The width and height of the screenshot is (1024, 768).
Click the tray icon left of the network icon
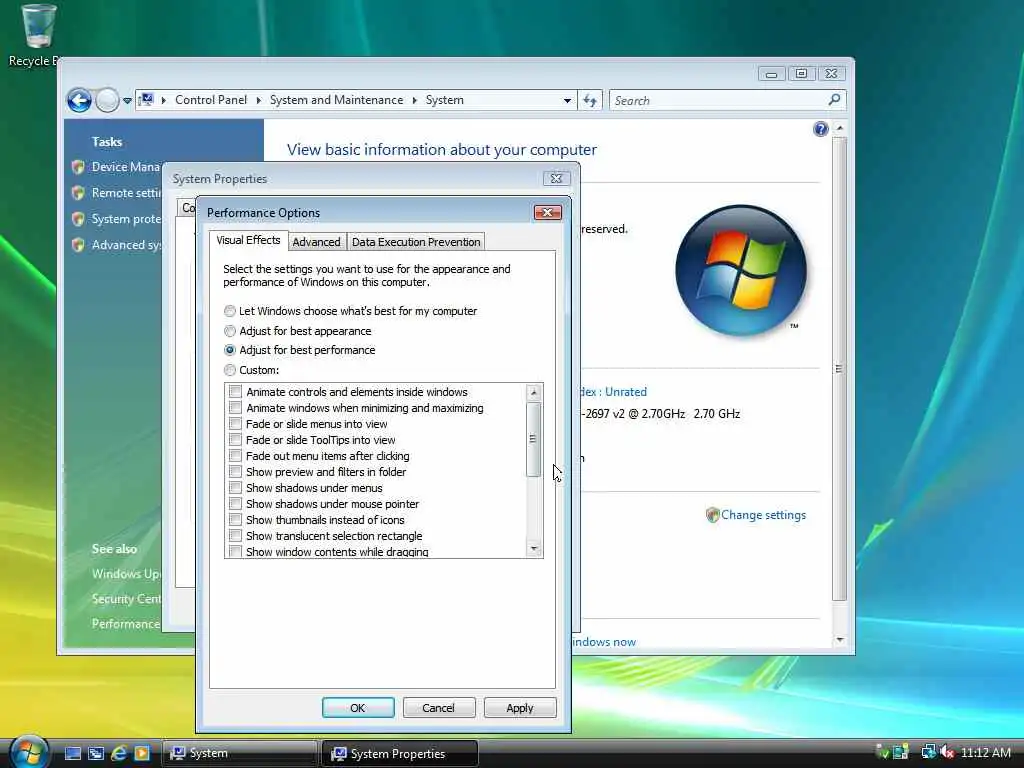pyautogui.click(x=901, y=752)
